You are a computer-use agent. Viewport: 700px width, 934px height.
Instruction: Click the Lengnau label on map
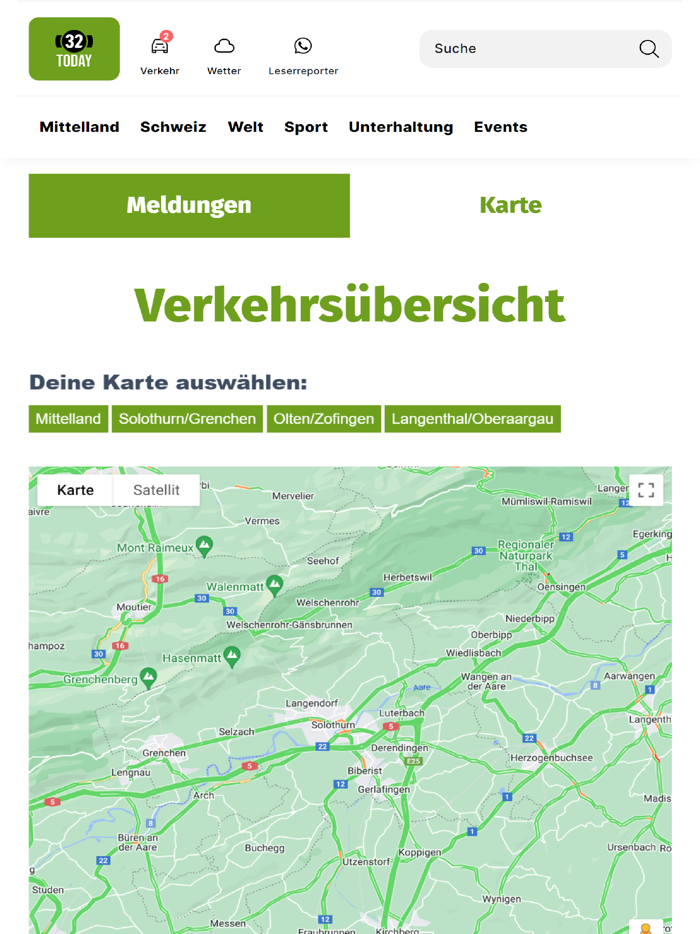click(x=130, y=773)
